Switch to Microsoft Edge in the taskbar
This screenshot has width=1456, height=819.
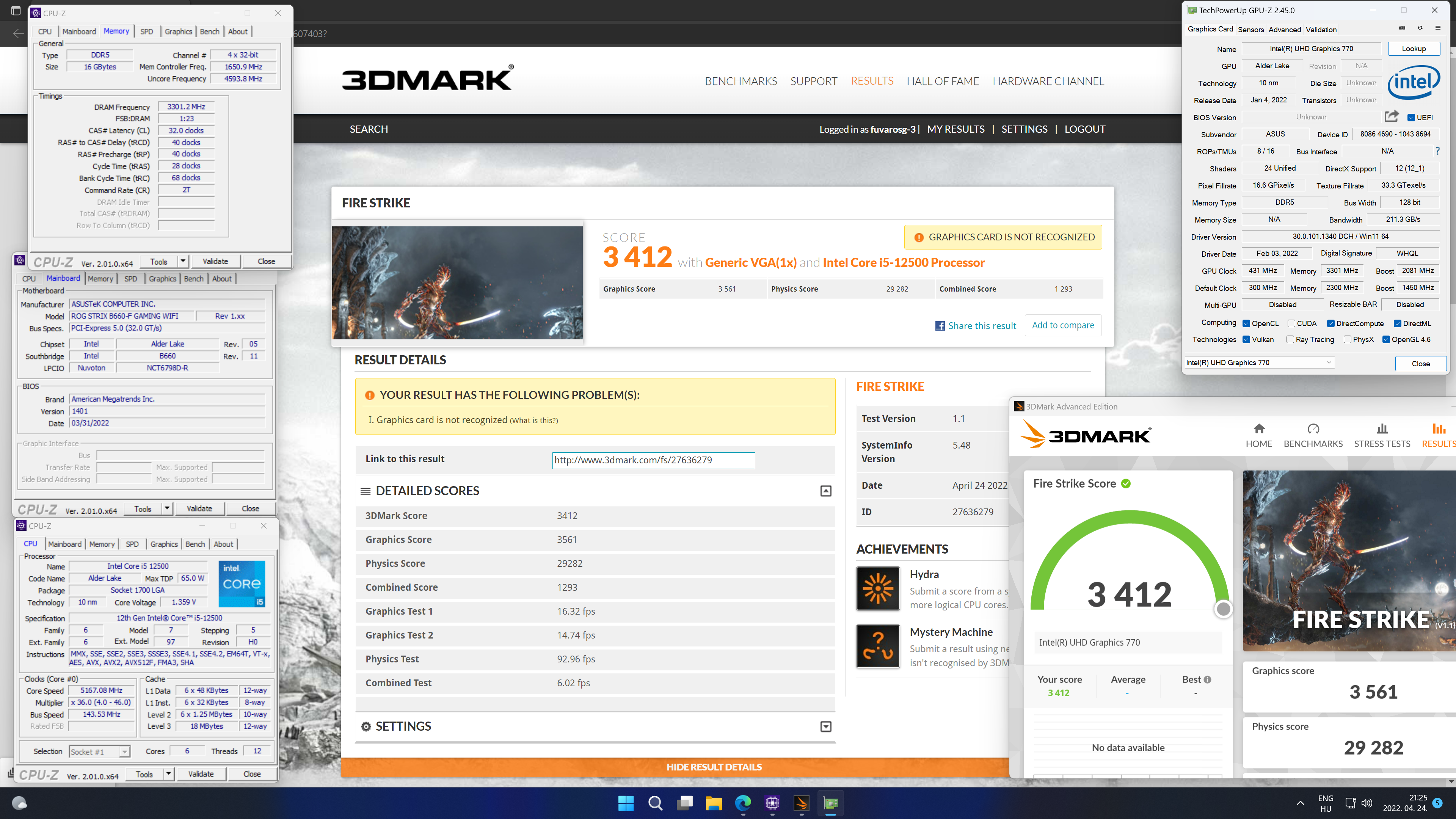pos(743,803)
